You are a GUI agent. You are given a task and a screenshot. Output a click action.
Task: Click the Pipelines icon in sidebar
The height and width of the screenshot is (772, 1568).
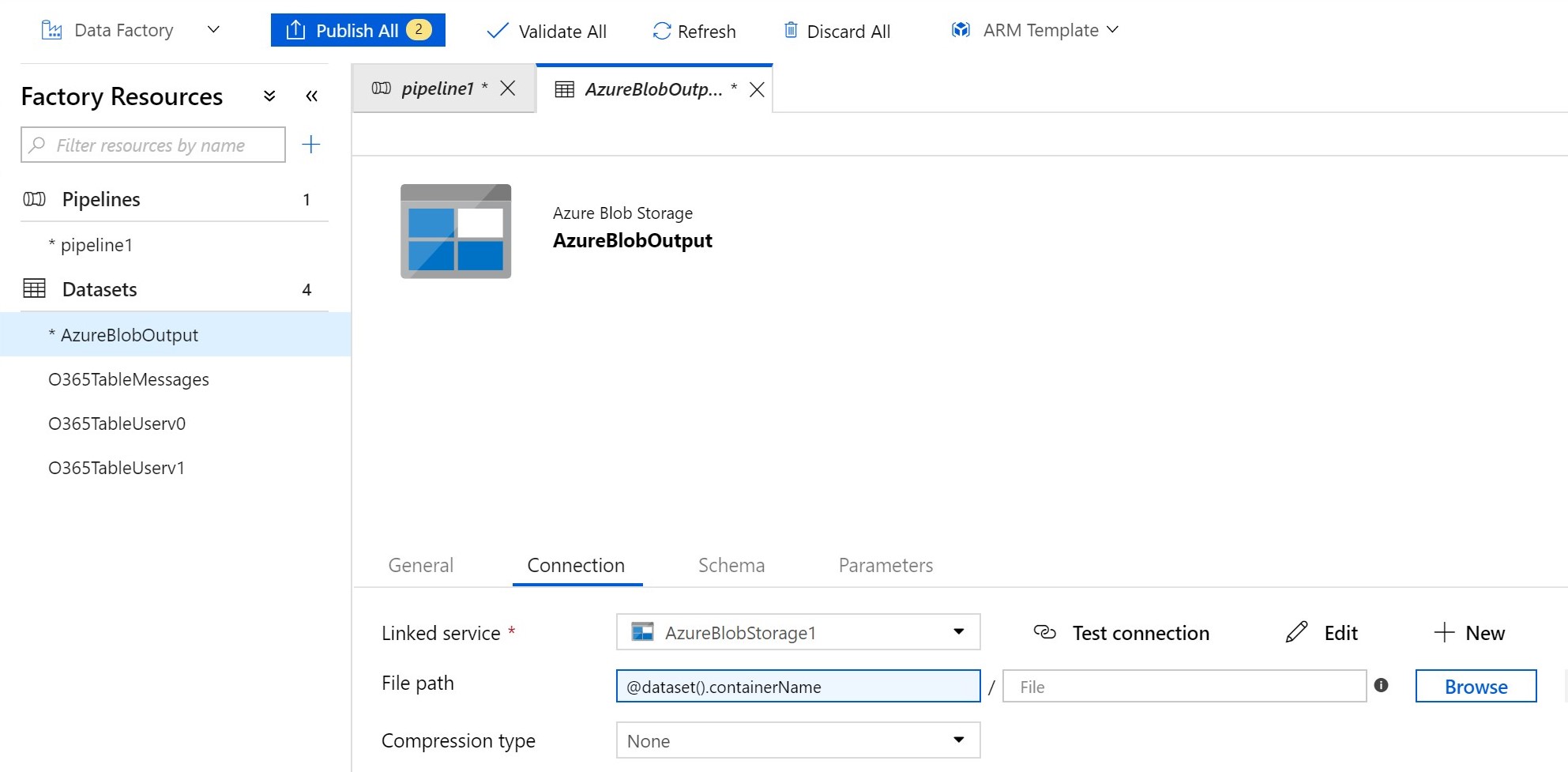tap(34, 199)
